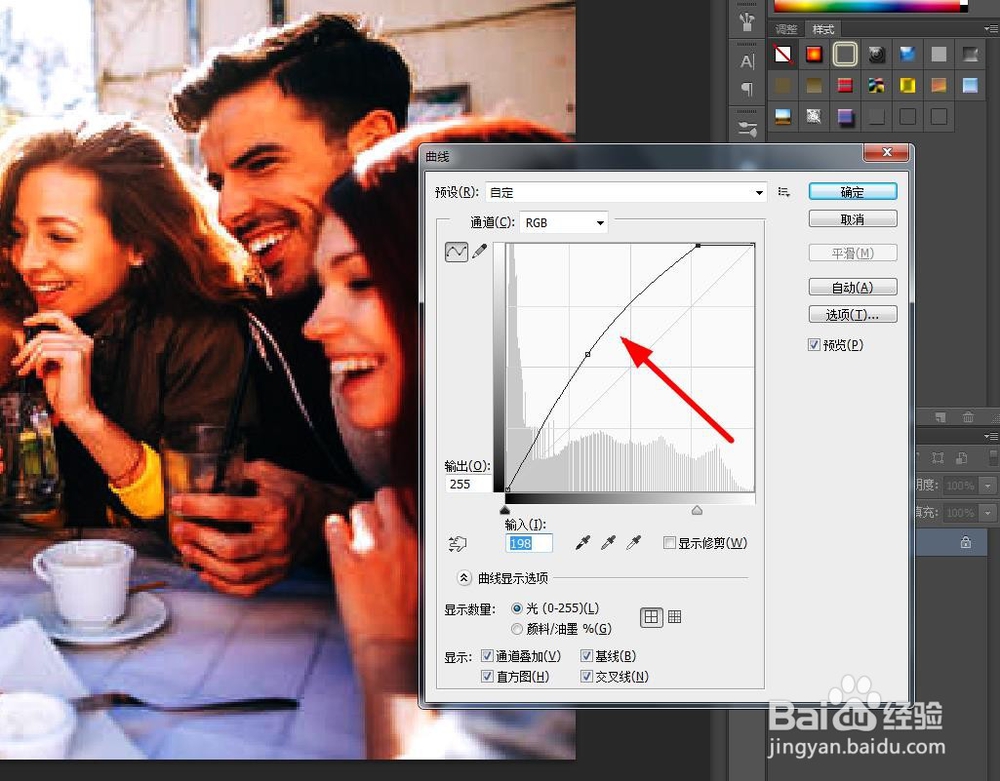Apply the red striped style swatch
This screenshot has width=1000, height=781.
(845, 85)
